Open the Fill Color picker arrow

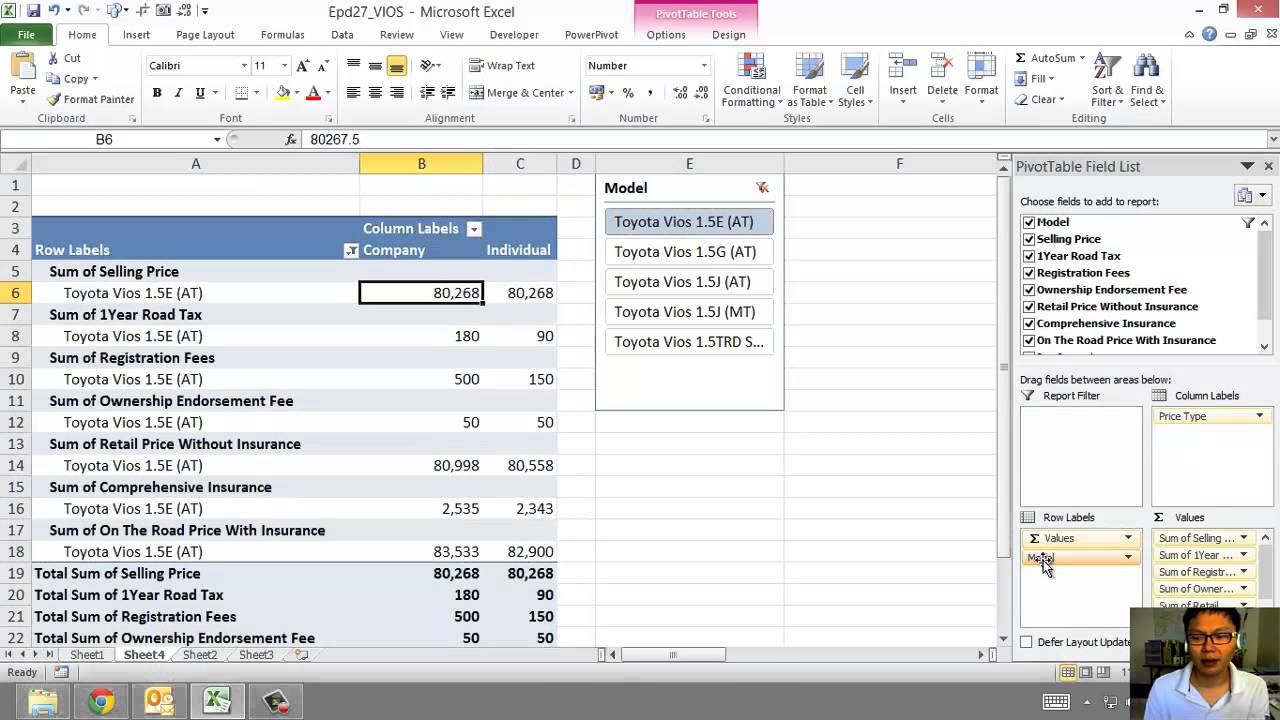[x=297, y=93]
